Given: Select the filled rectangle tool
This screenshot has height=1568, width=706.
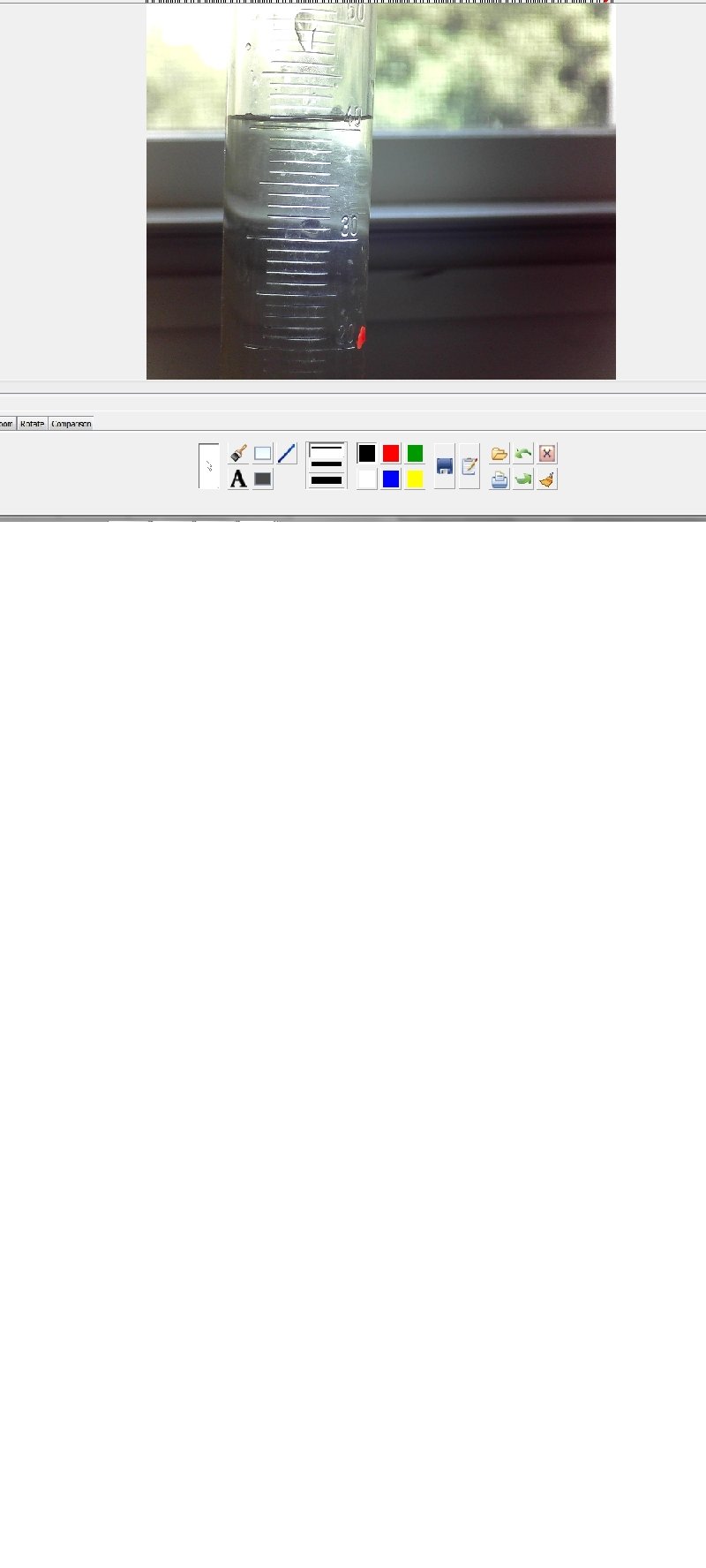Looking at the screenshot, I should pyautogui.click(x=263, y=479).
